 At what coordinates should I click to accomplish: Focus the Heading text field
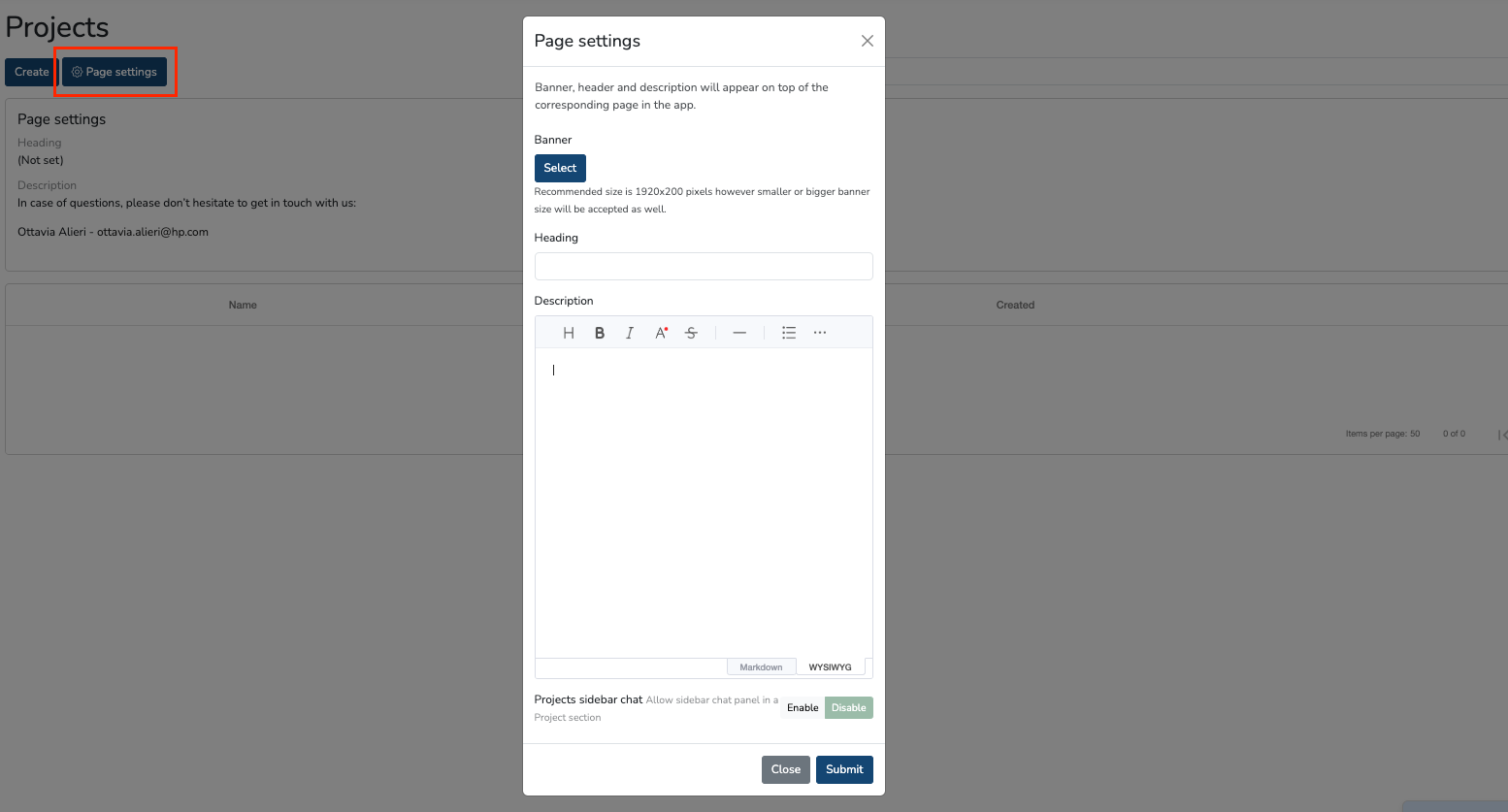(704, 267)
